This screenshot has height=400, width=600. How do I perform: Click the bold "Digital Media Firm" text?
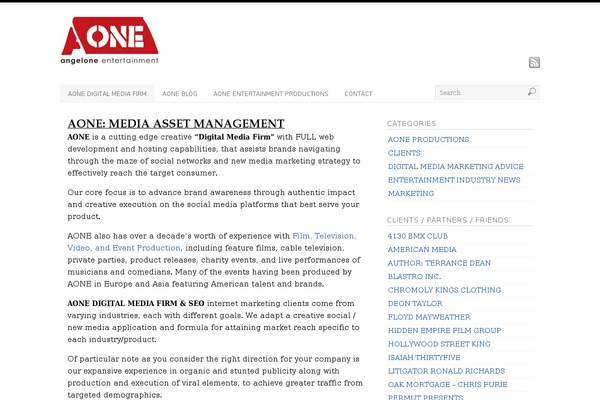[x=234, y=137]
